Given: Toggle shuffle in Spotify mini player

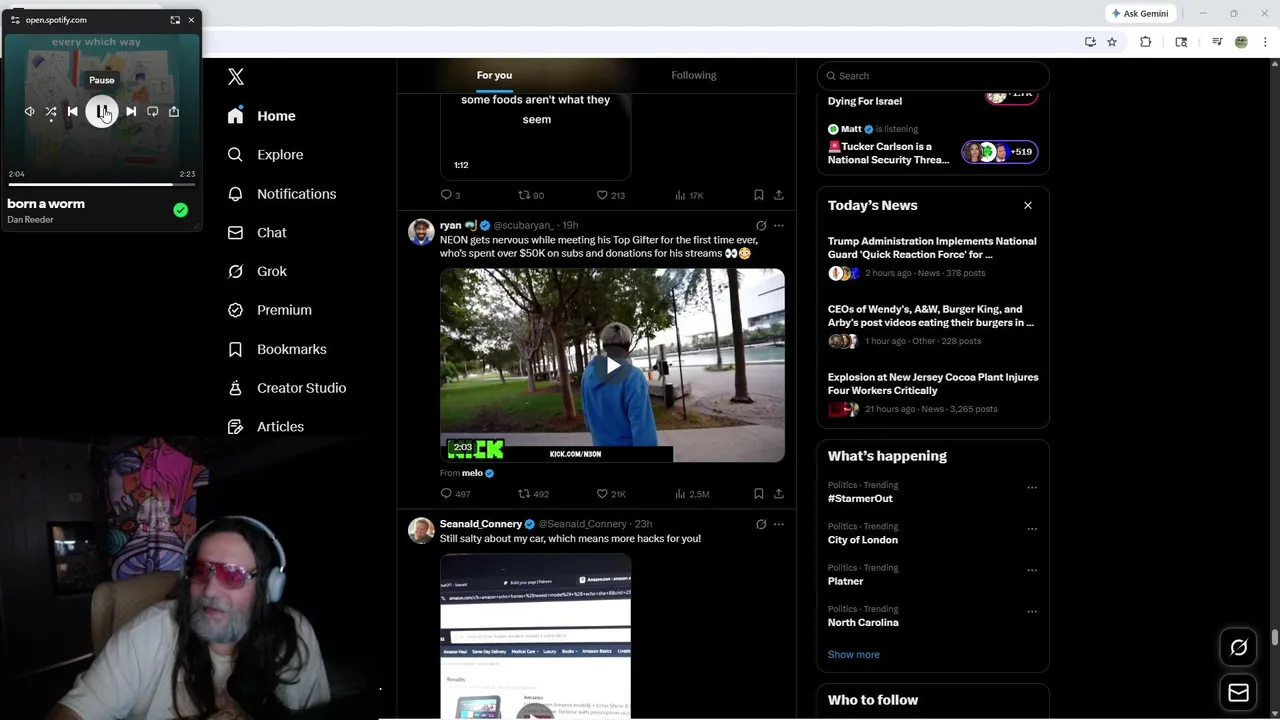Looking at the screenshot, I should tap(51, 112).
